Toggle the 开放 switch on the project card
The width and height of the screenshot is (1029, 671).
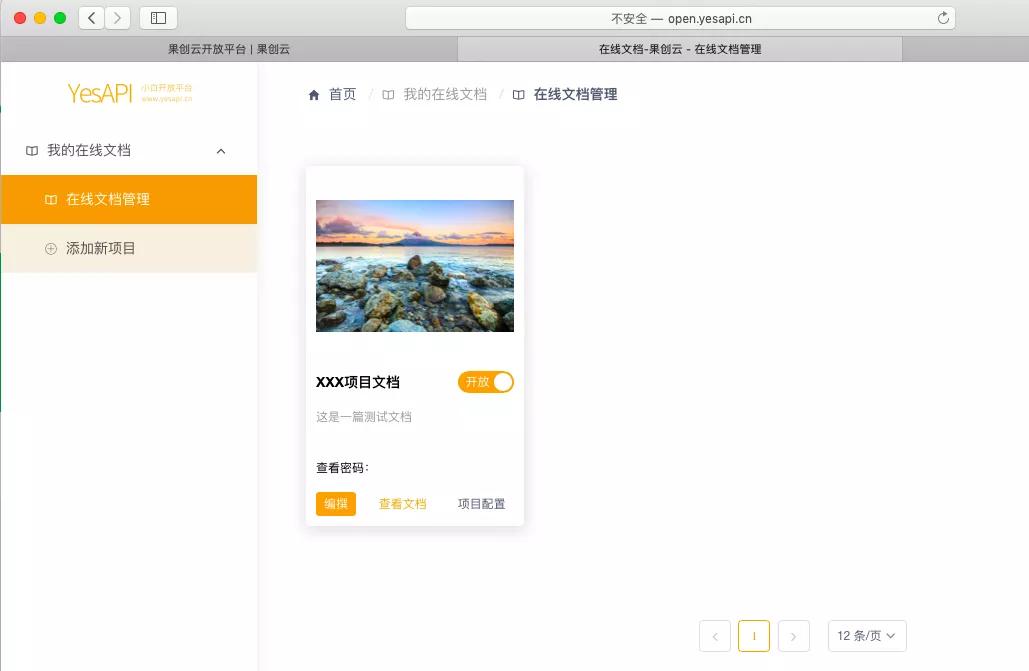(x=485, y=382)
